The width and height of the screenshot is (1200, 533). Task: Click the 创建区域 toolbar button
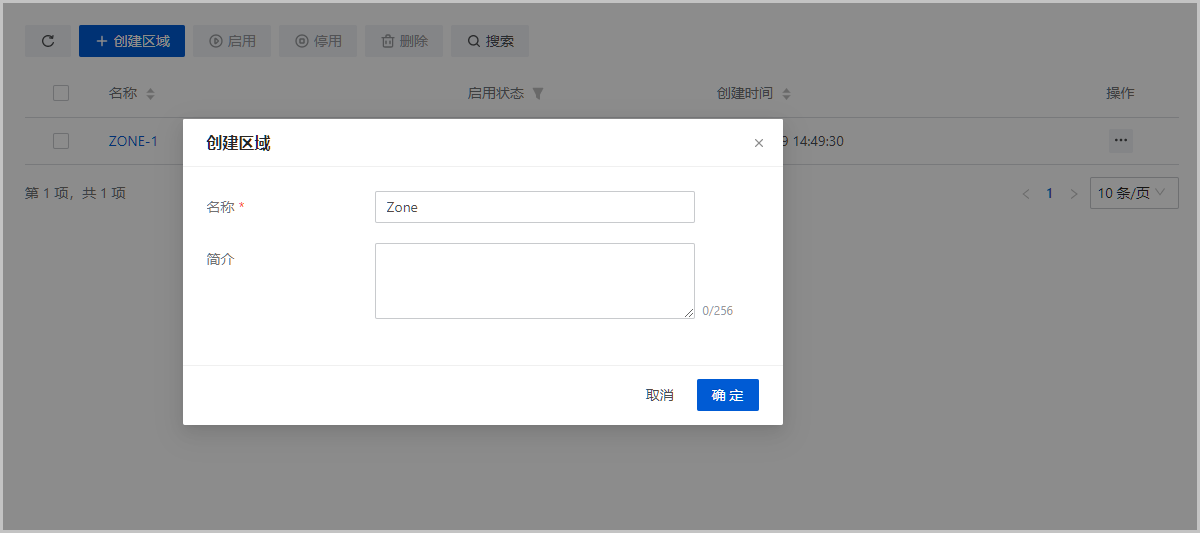click(x=132, y=41)
